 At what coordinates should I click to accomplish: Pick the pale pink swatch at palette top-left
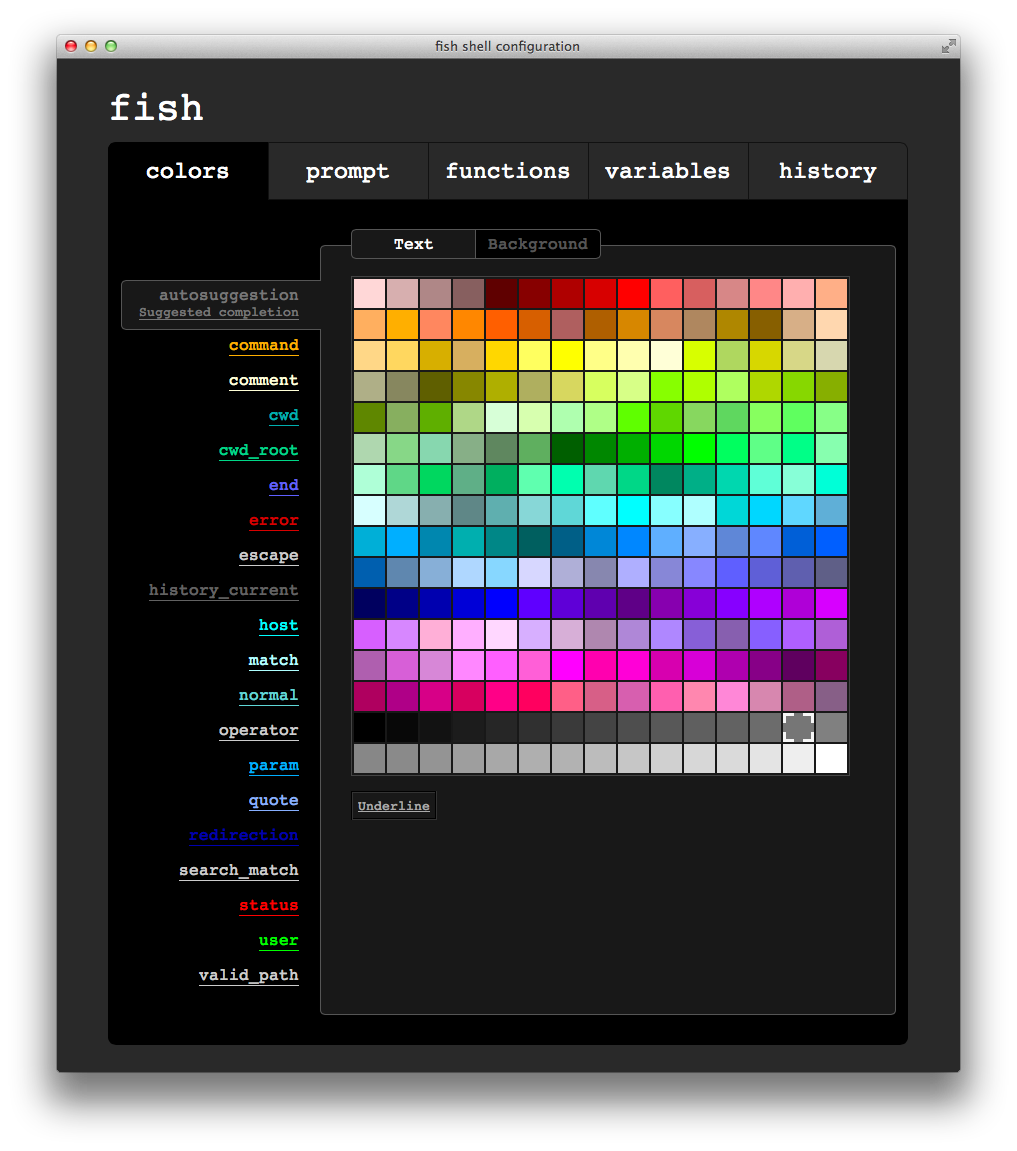pos(369,294)
